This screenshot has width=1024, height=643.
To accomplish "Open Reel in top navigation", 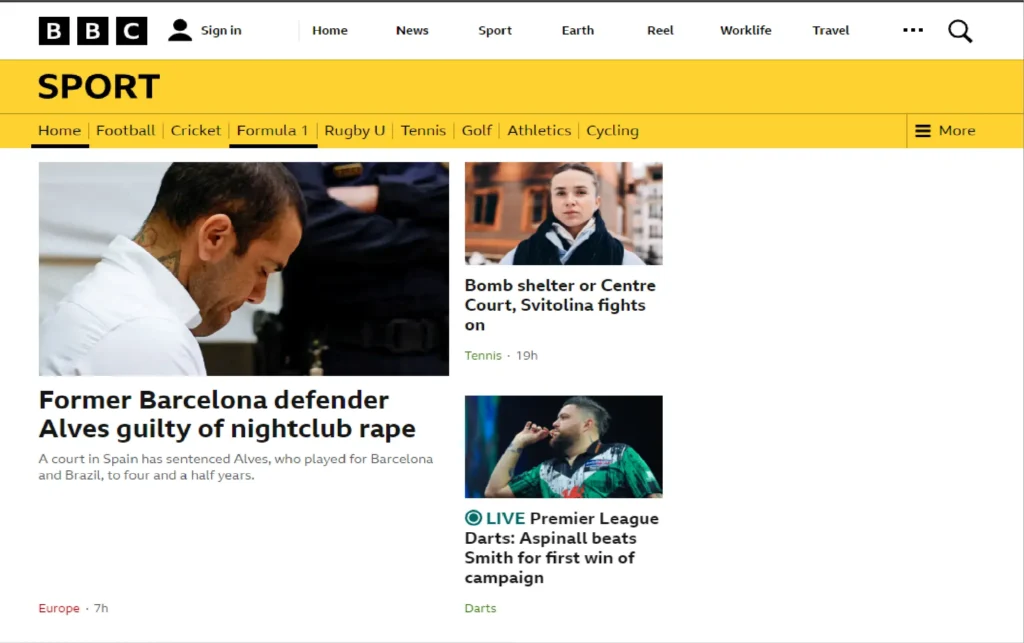I will pos(660,31).
